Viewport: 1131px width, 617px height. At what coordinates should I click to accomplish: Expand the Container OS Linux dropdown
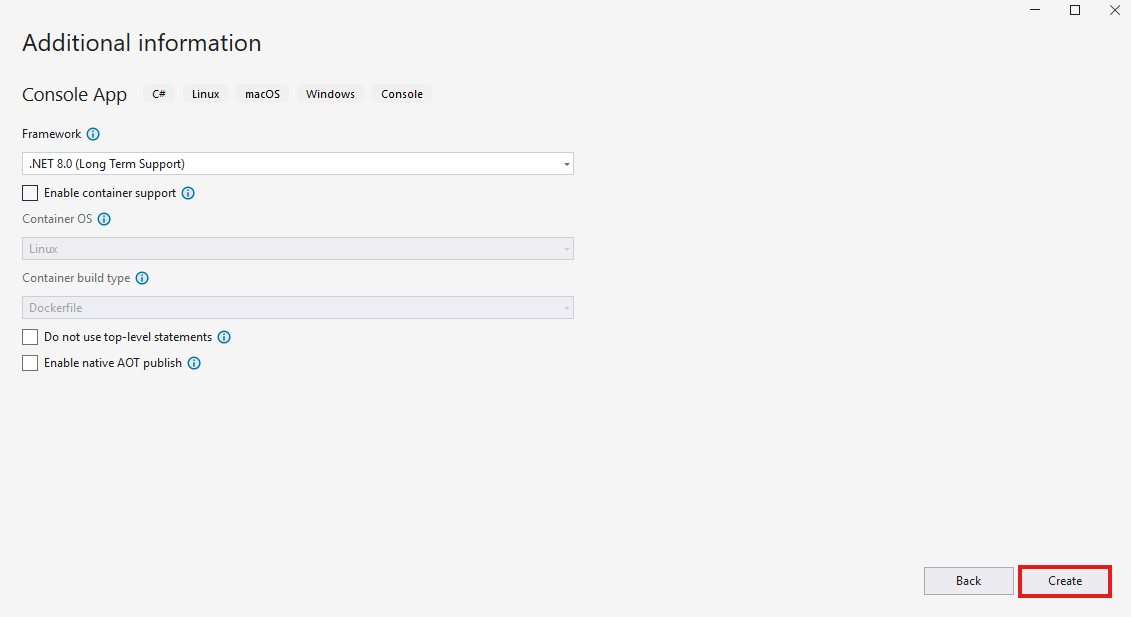point(297,249)
